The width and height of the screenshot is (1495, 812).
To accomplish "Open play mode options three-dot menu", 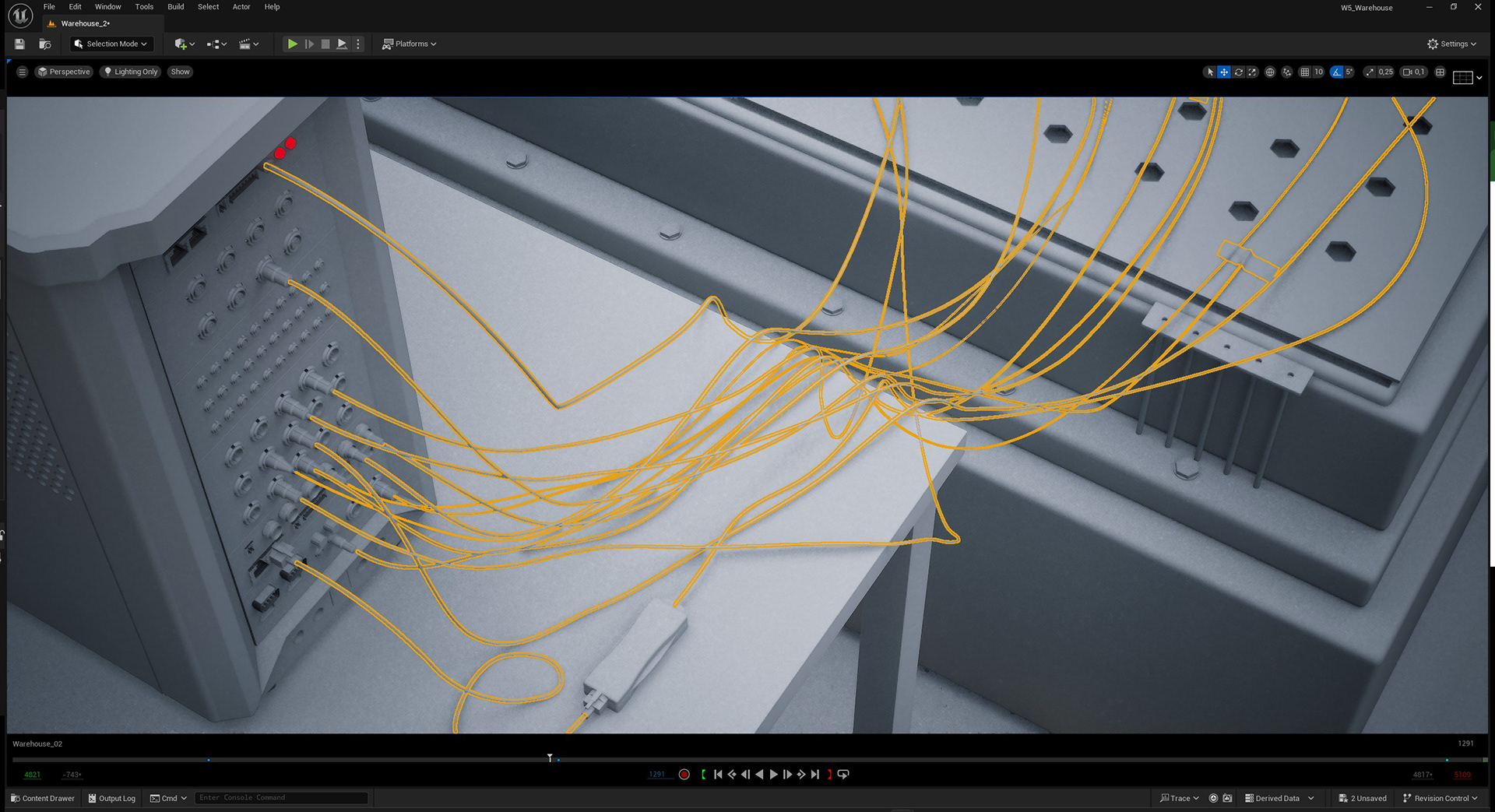I will [x=358, y=44].
